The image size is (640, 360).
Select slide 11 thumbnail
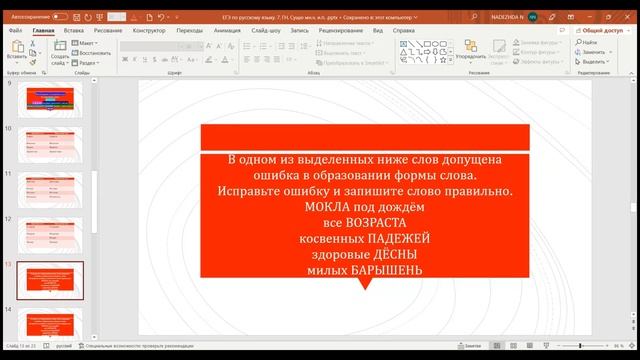(x=50, y=190)
